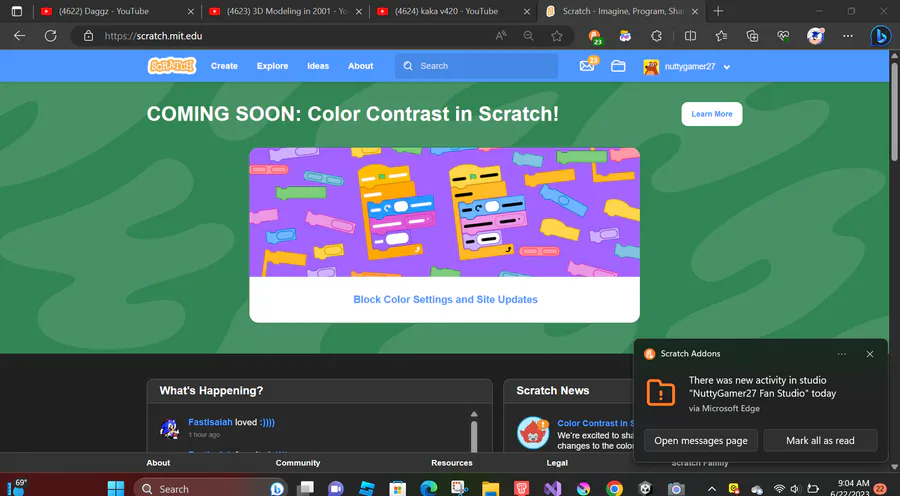
Task: Open the My Stuff folder icon
Action: (x=618, y=66)
